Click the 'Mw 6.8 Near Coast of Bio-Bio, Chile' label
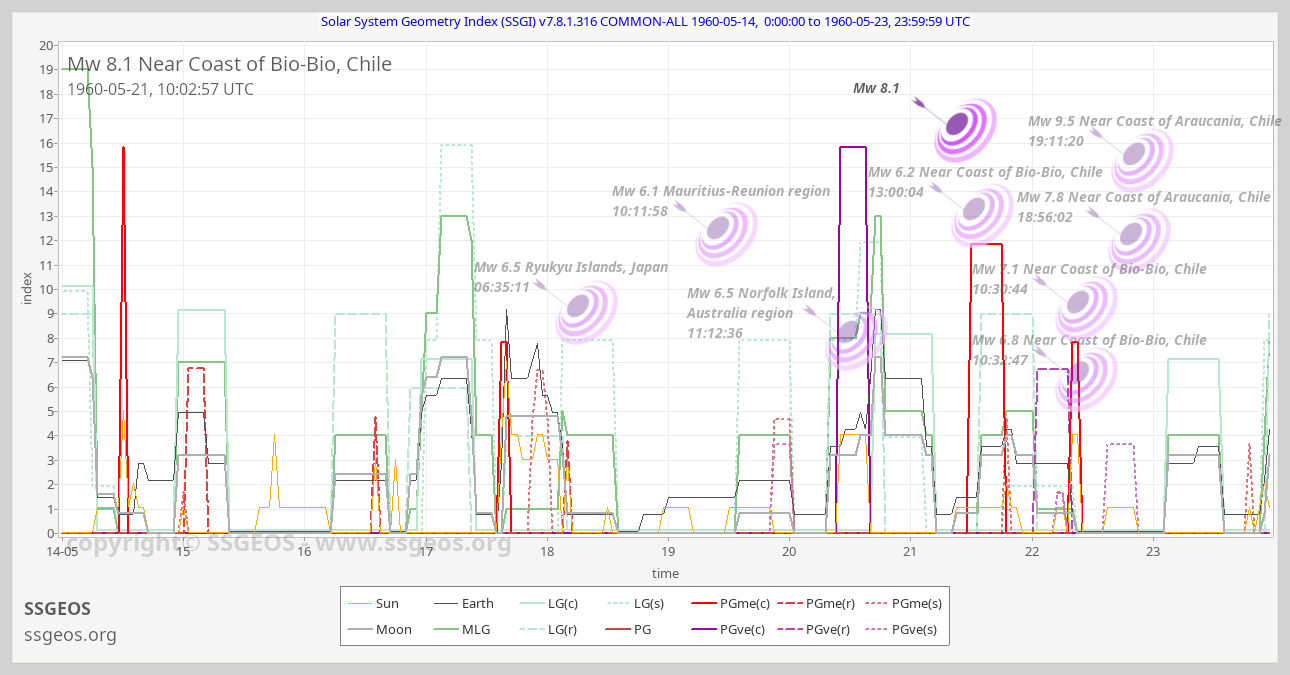 pyautogui.click(x=1089, y=340)
